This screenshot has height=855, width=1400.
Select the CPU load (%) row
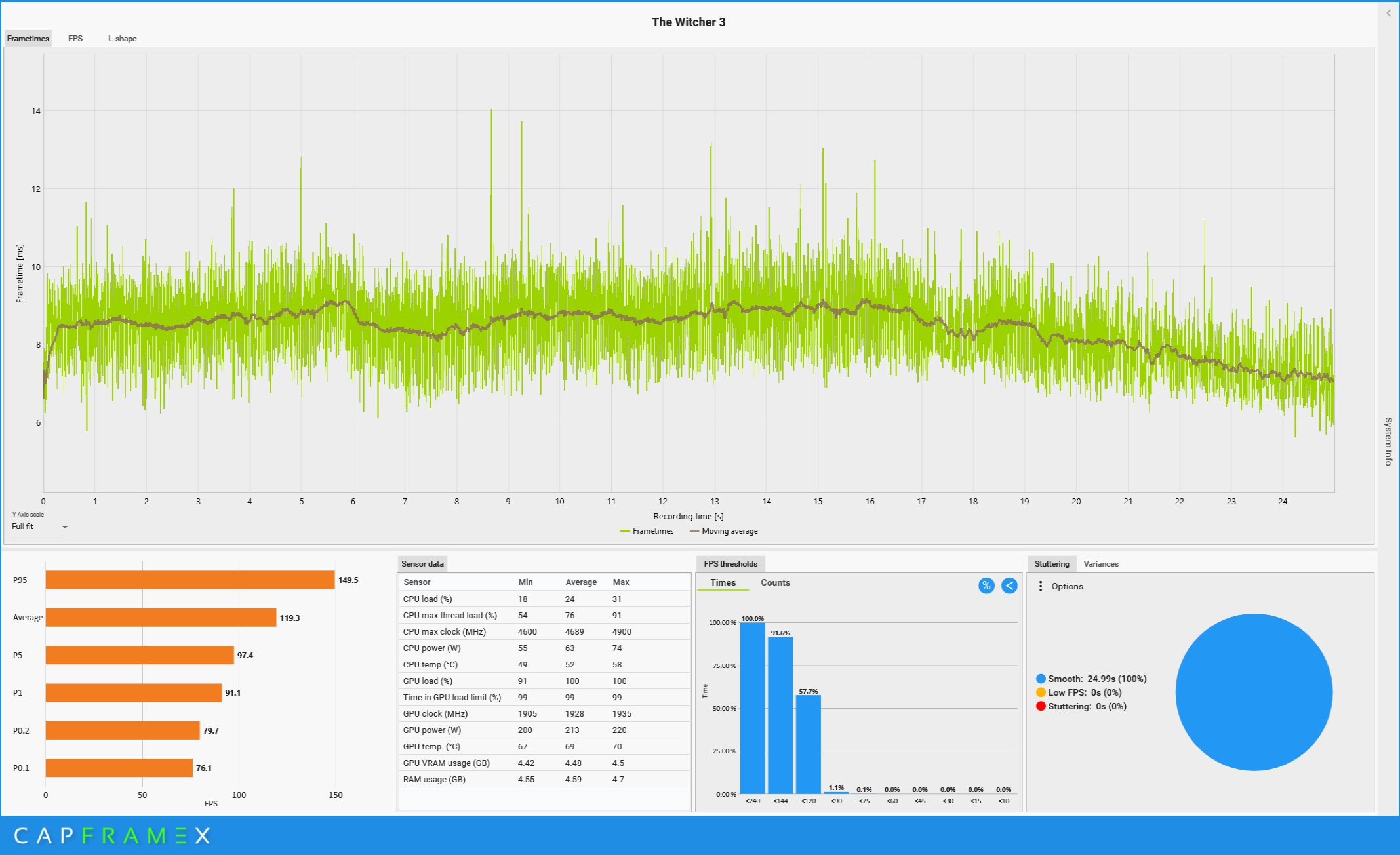[x=544, y=599]
